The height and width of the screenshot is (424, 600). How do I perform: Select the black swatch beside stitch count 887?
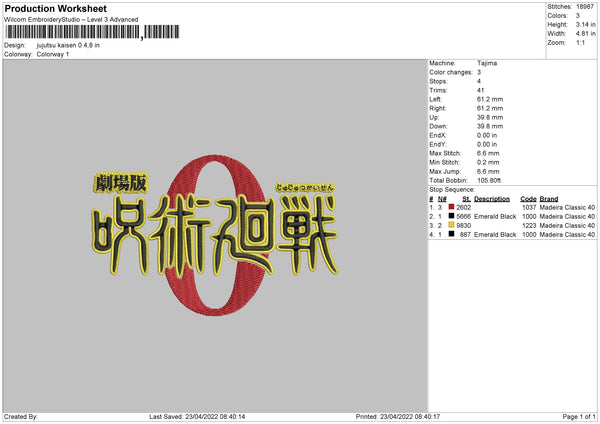[x=452, y=234]
